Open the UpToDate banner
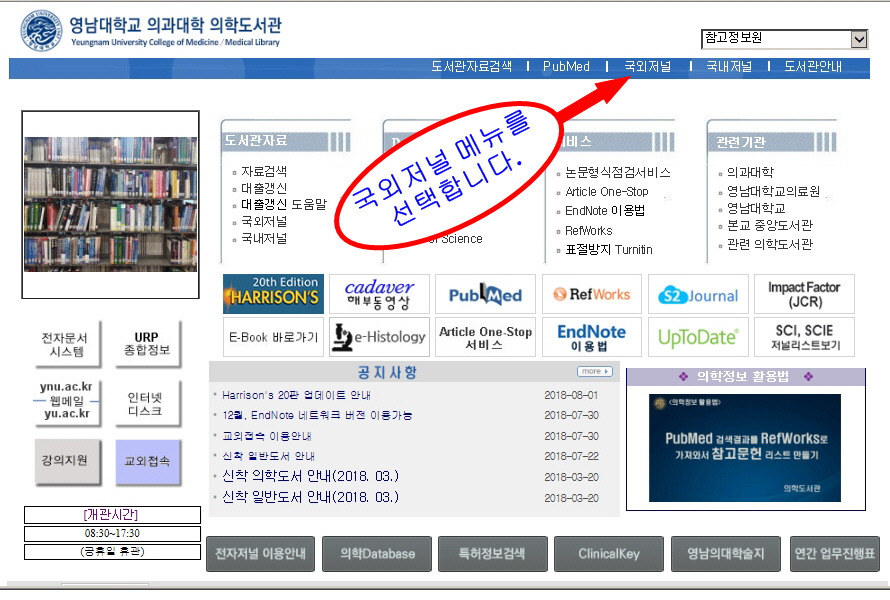The width and height of the screenshot is (890, 600). coord(698,337)
